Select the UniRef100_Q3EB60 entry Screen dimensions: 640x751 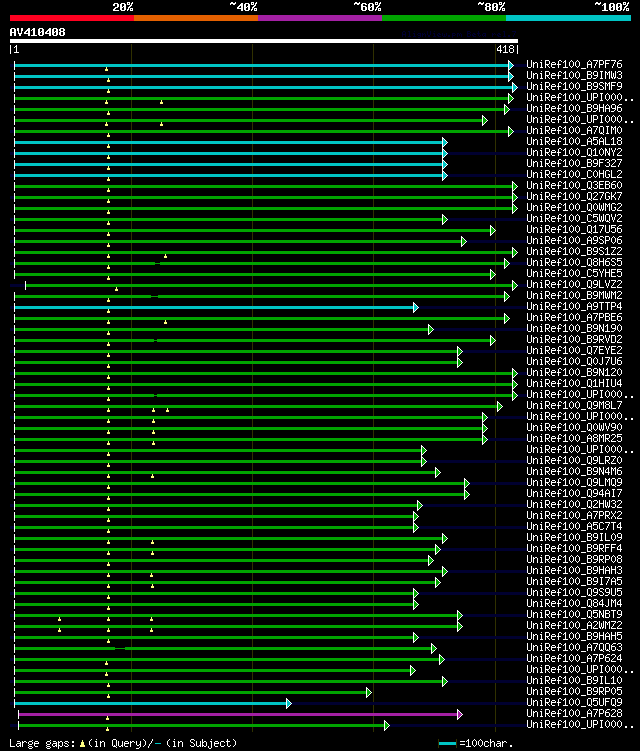pos(574,185)
